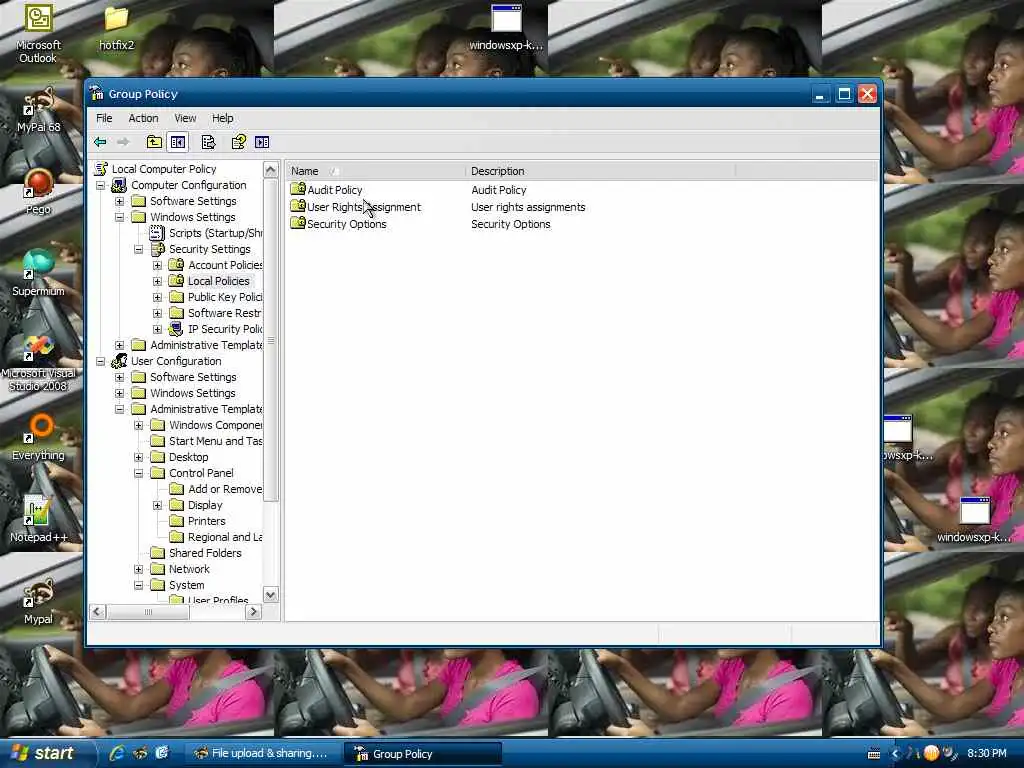Switch to File upload & sharing taskbar button

pos(261,753)
